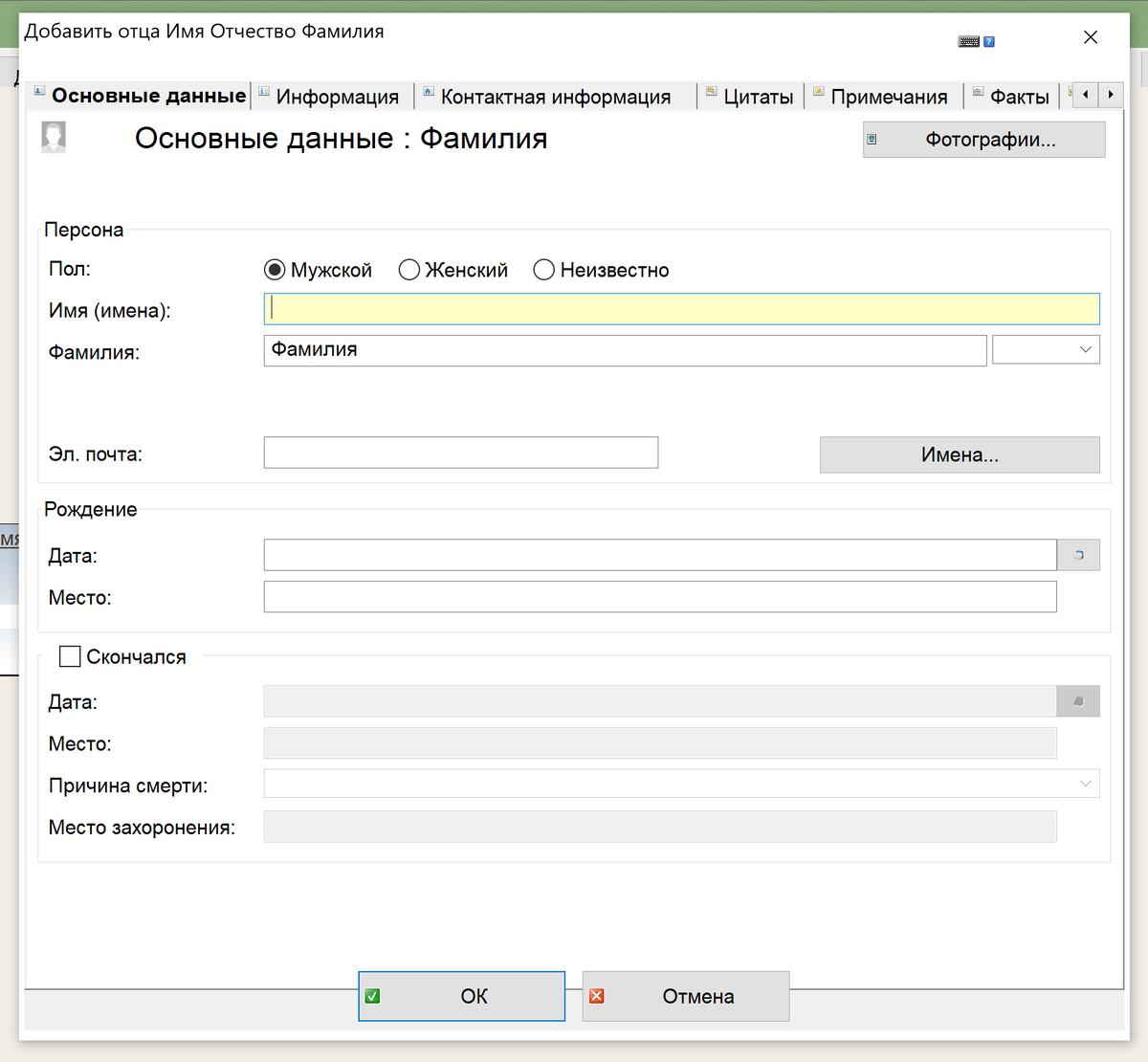
Task: Focus the Эл. почта input field
Action: click(x=461, y=453)
